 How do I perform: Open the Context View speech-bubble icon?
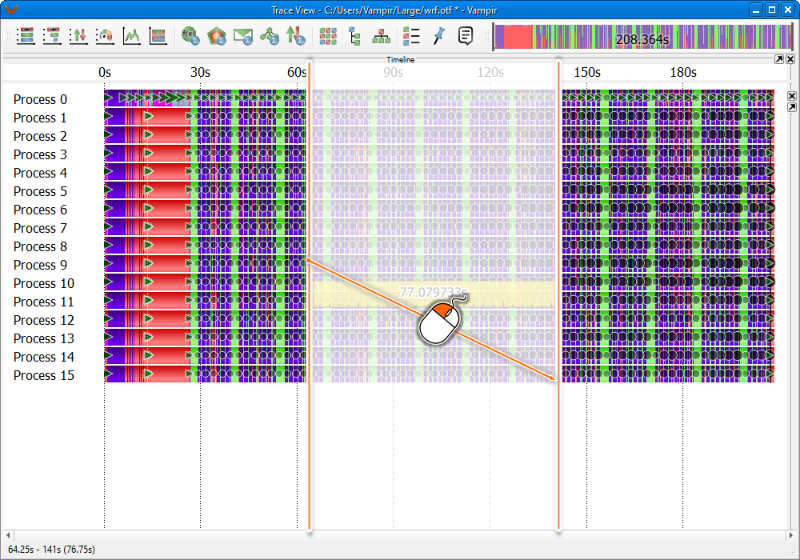click(x=465, y=36)
